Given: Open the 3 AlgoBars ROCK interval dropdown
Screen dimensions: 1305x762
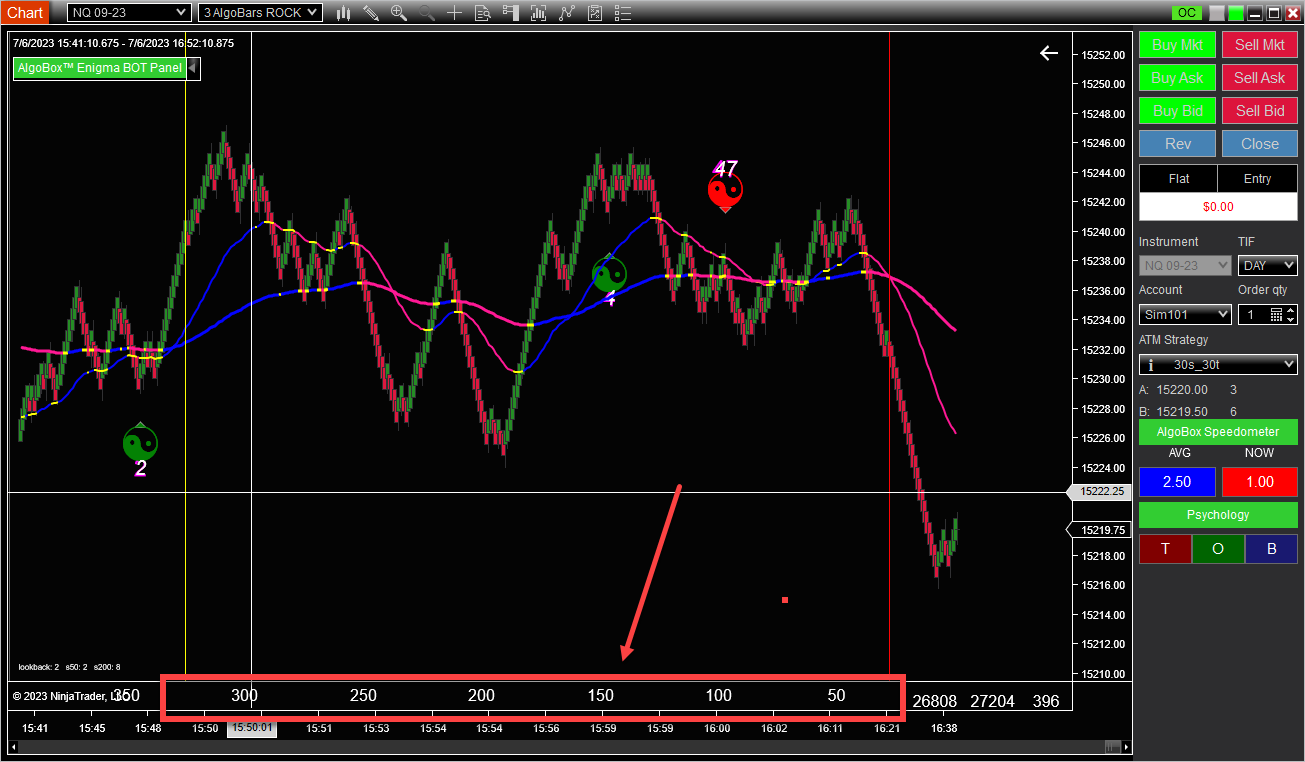Looking at the screenshot, I should (x=260, y=13).
